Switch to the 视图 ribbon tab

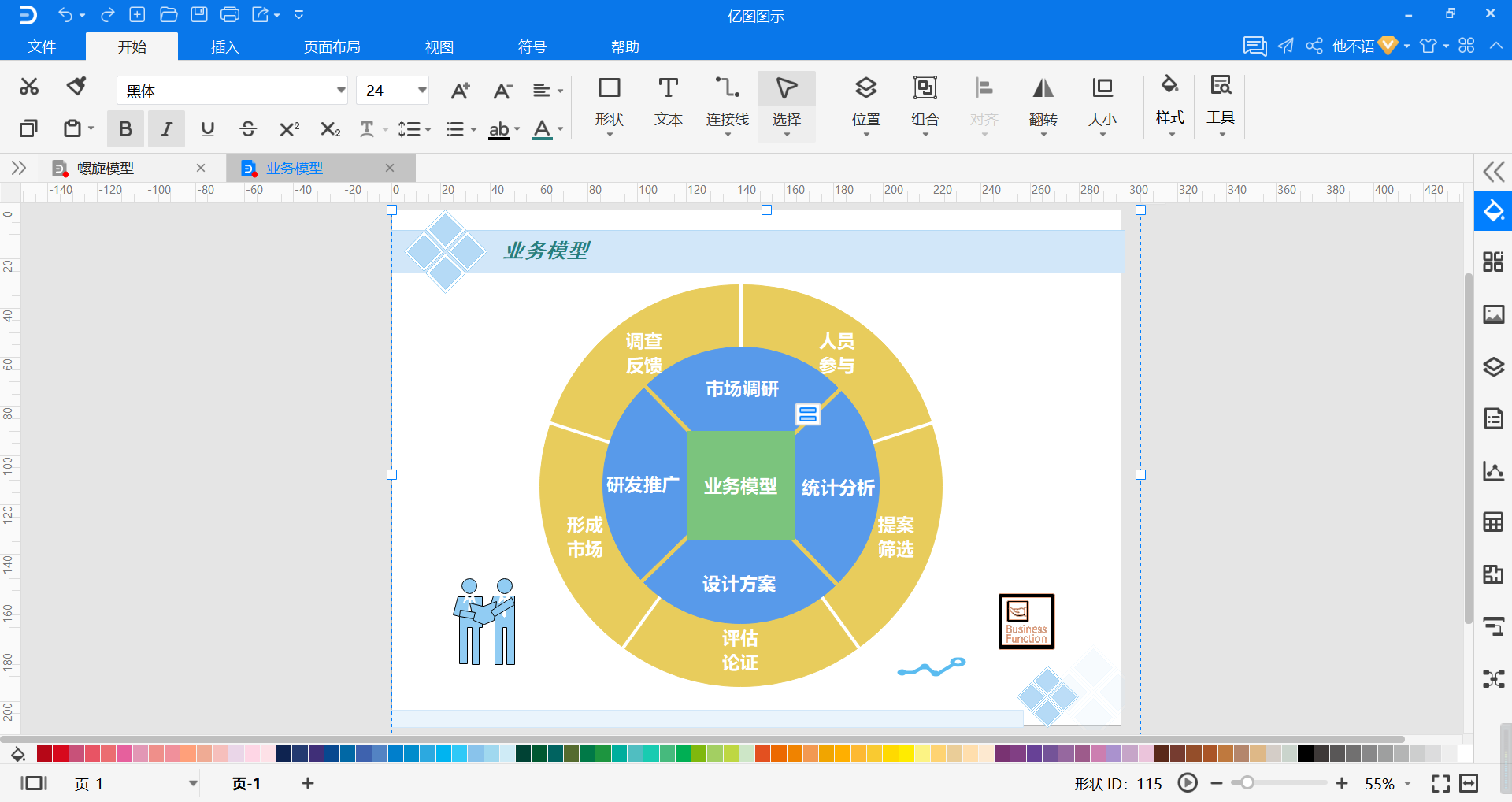click(439, 46)
